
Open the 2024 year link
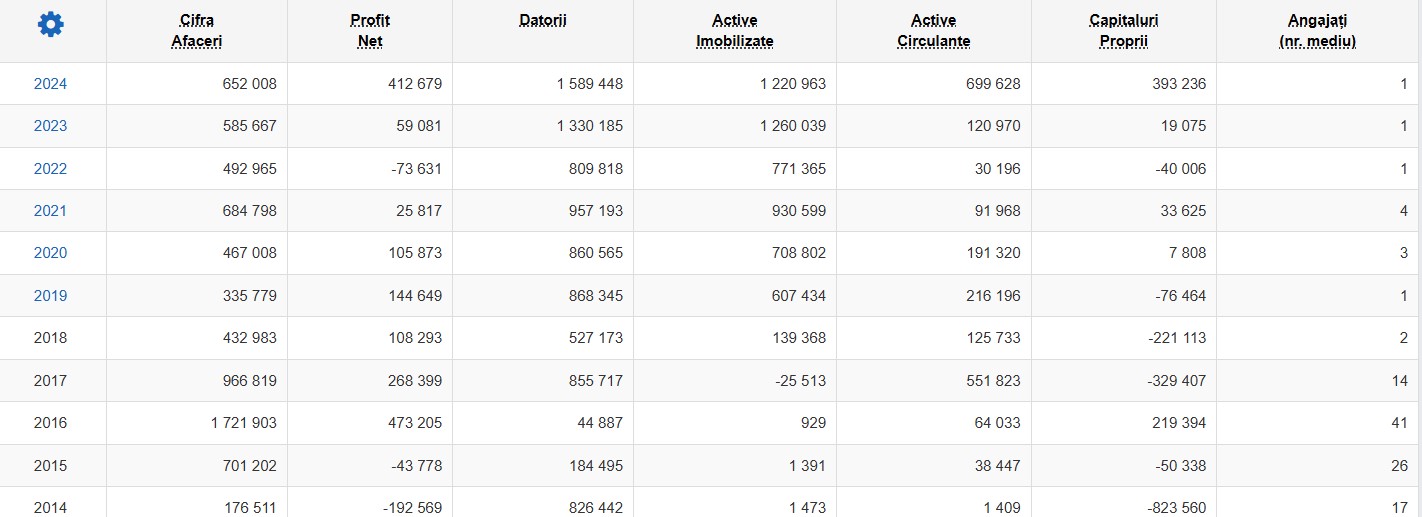[51, 84]
